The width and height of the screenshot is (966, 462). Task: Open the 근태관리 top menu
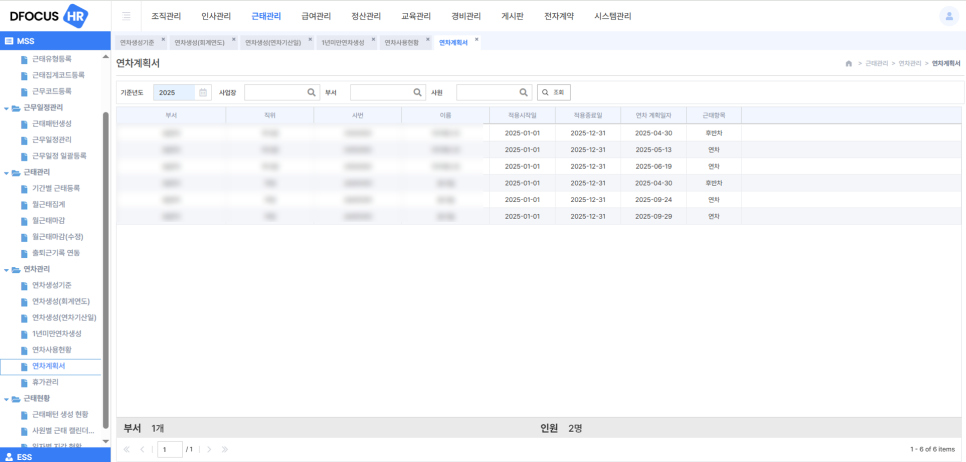266,17
